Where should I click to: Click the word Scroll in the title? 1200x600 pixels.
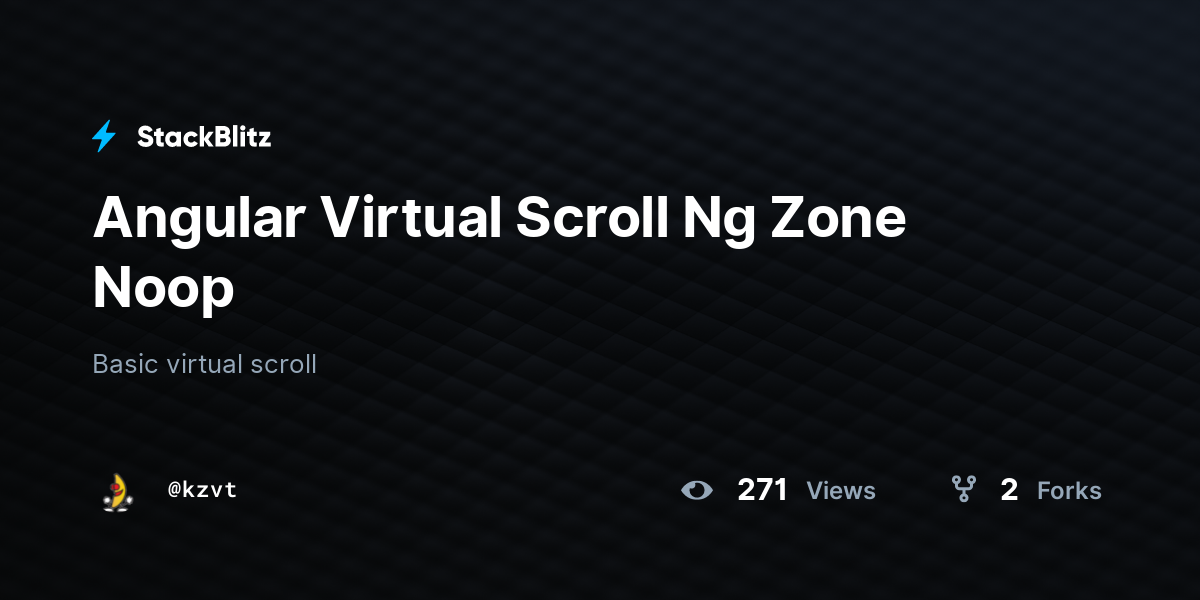click(592, 217)
